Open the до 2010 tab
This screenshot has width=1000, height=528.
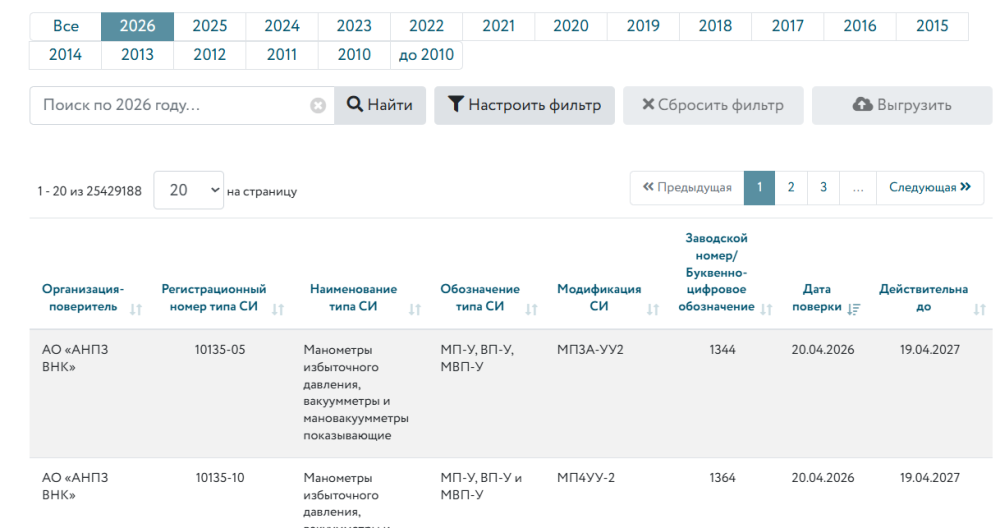(426, 55)
